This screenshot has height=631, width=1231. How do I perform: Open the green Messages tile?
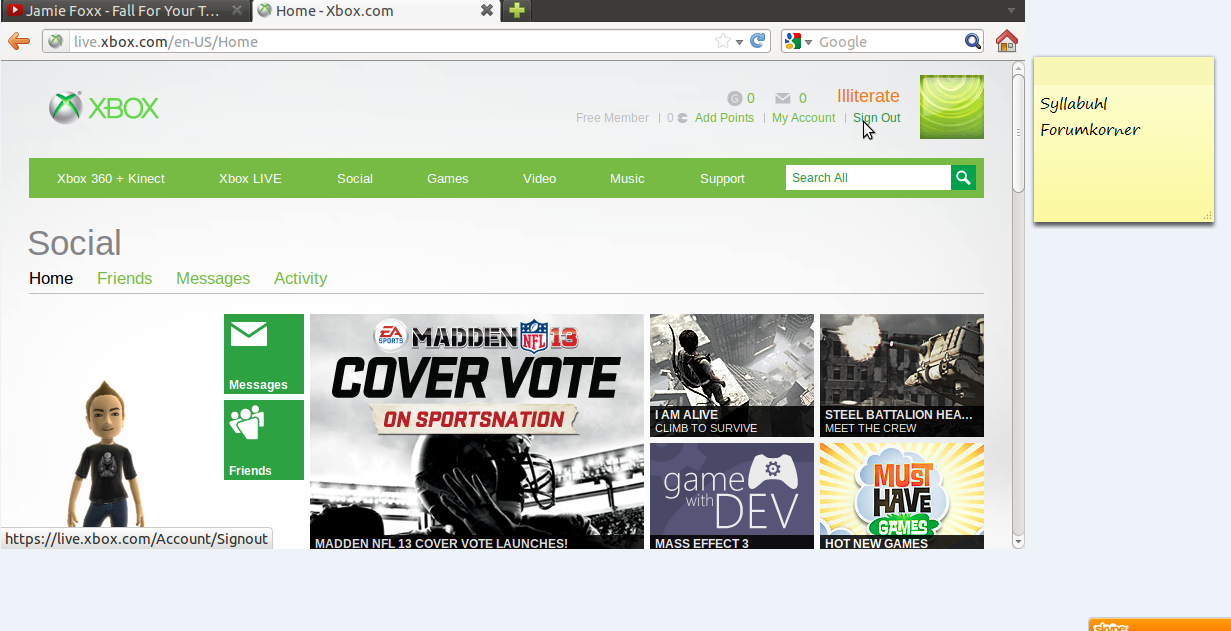264,354
